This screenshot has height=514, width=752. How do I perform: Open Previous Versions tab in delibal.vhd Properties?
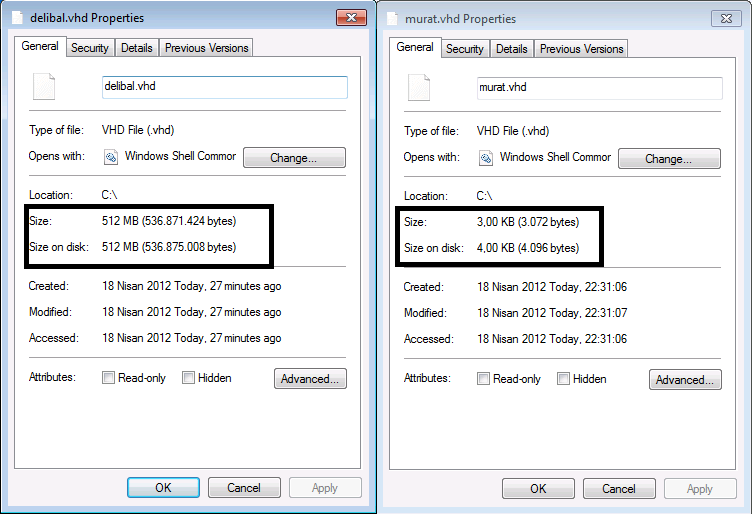coord(207,48)
